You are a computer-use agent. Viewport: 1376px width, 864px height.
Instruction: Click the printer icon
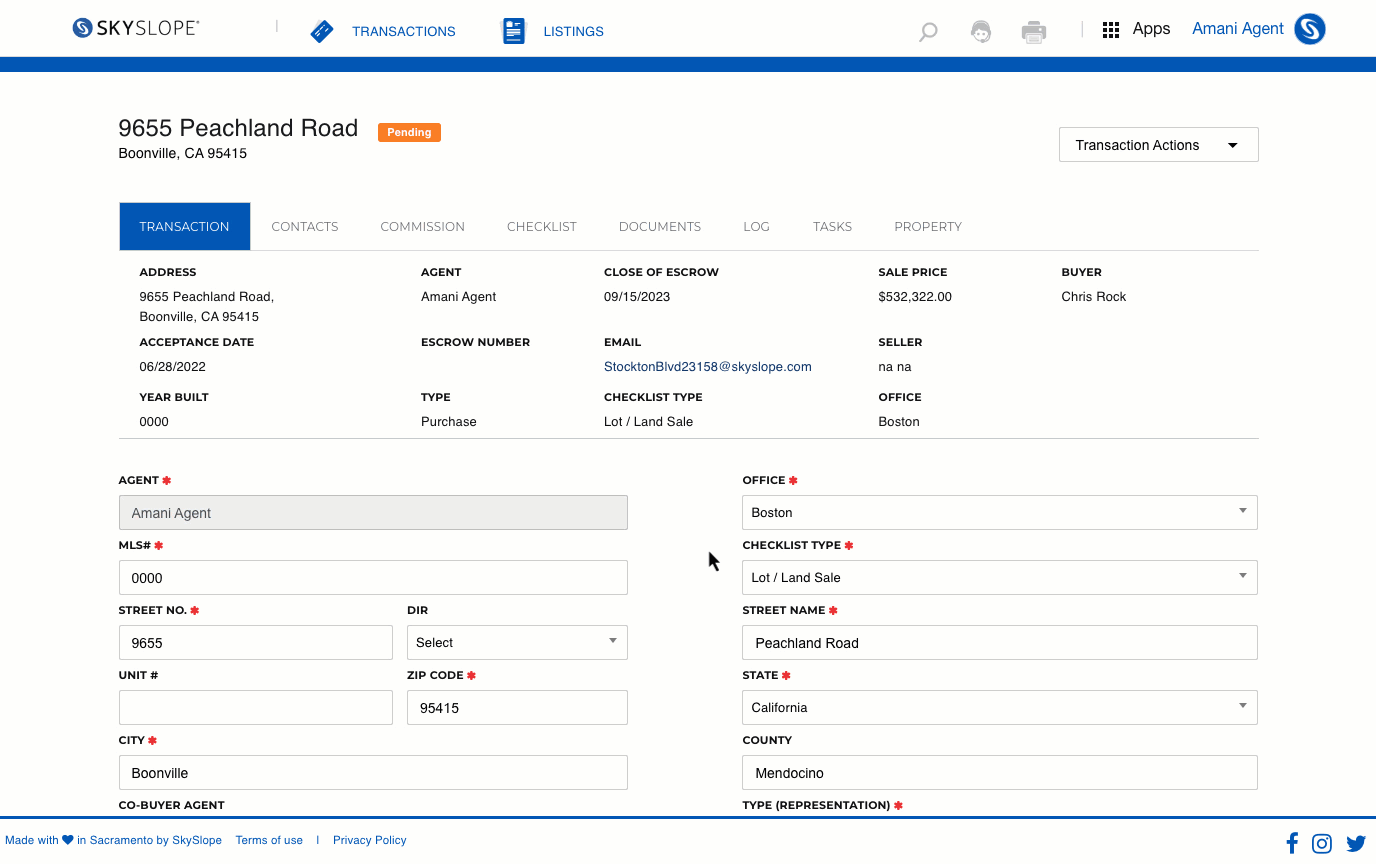1034,32
